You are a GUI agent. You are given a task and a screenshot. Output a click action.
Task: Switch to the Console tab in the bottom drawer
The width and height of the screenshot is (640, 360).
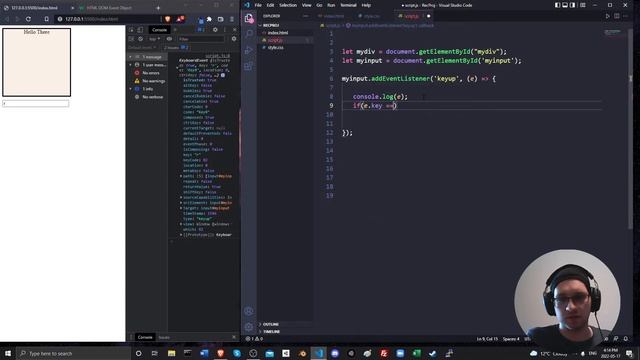[145, 337]
